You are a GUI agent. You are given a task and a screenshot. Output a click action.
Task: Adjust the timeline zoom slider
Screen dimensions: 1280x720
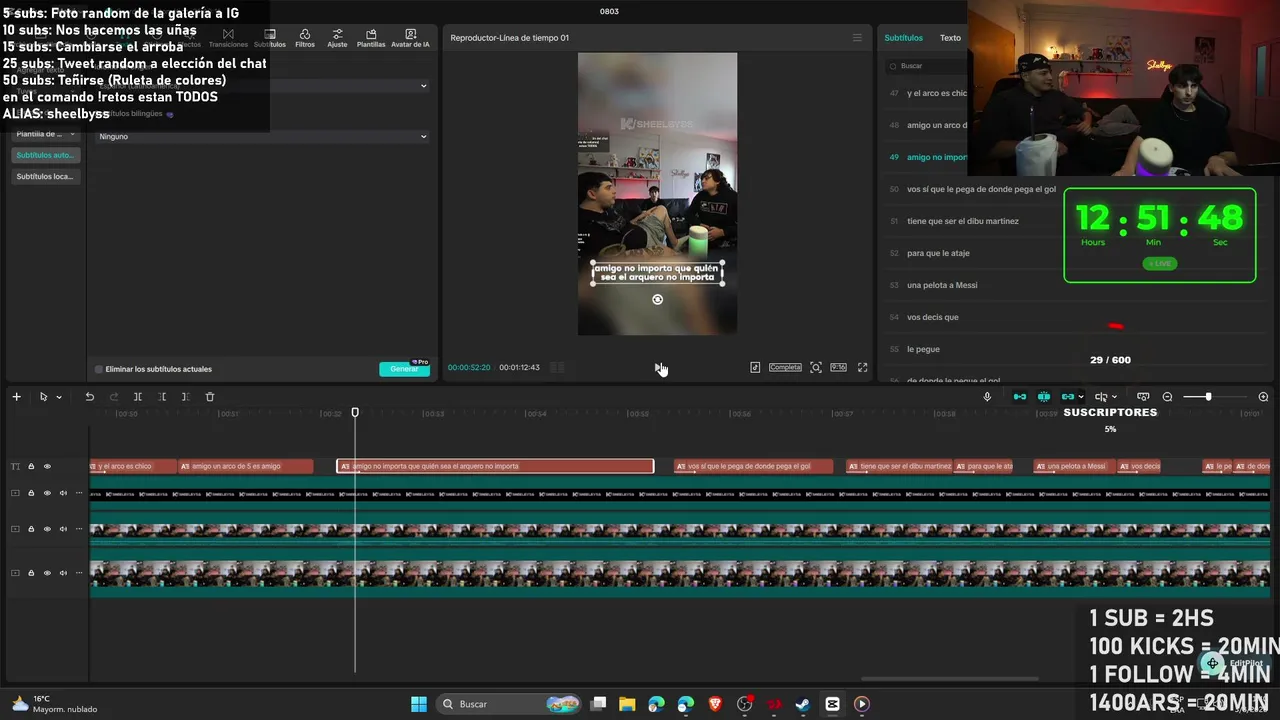pos(1208,397)
